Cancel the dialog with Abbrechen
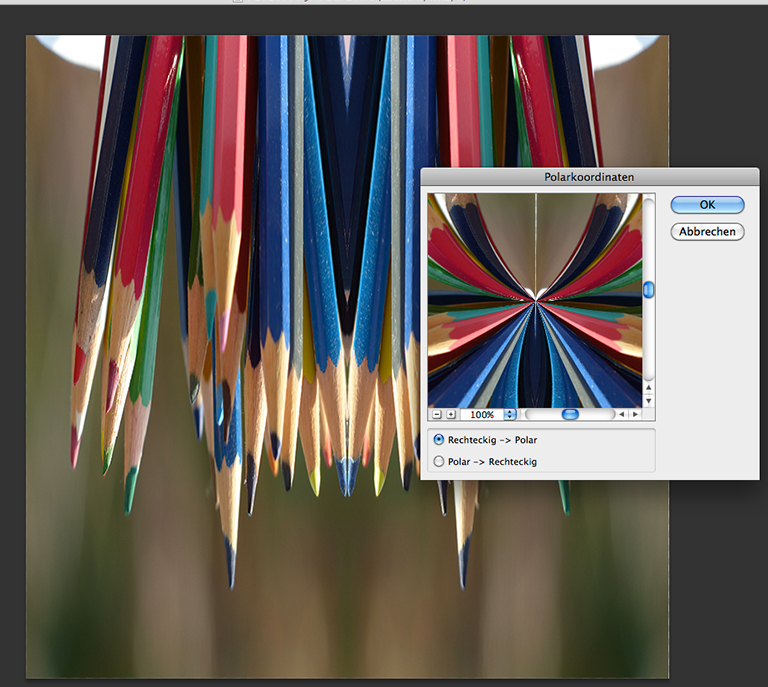The width and height of the screenshot is (768, 687). tap(707, 232)
